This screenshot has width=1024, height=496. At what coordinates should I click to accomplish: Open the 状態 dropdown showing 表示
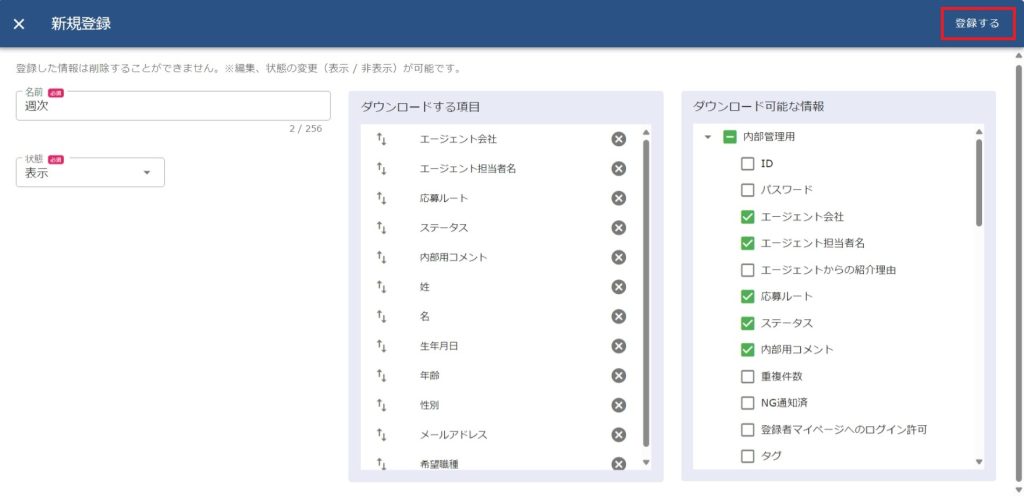[x=90, y=173]
